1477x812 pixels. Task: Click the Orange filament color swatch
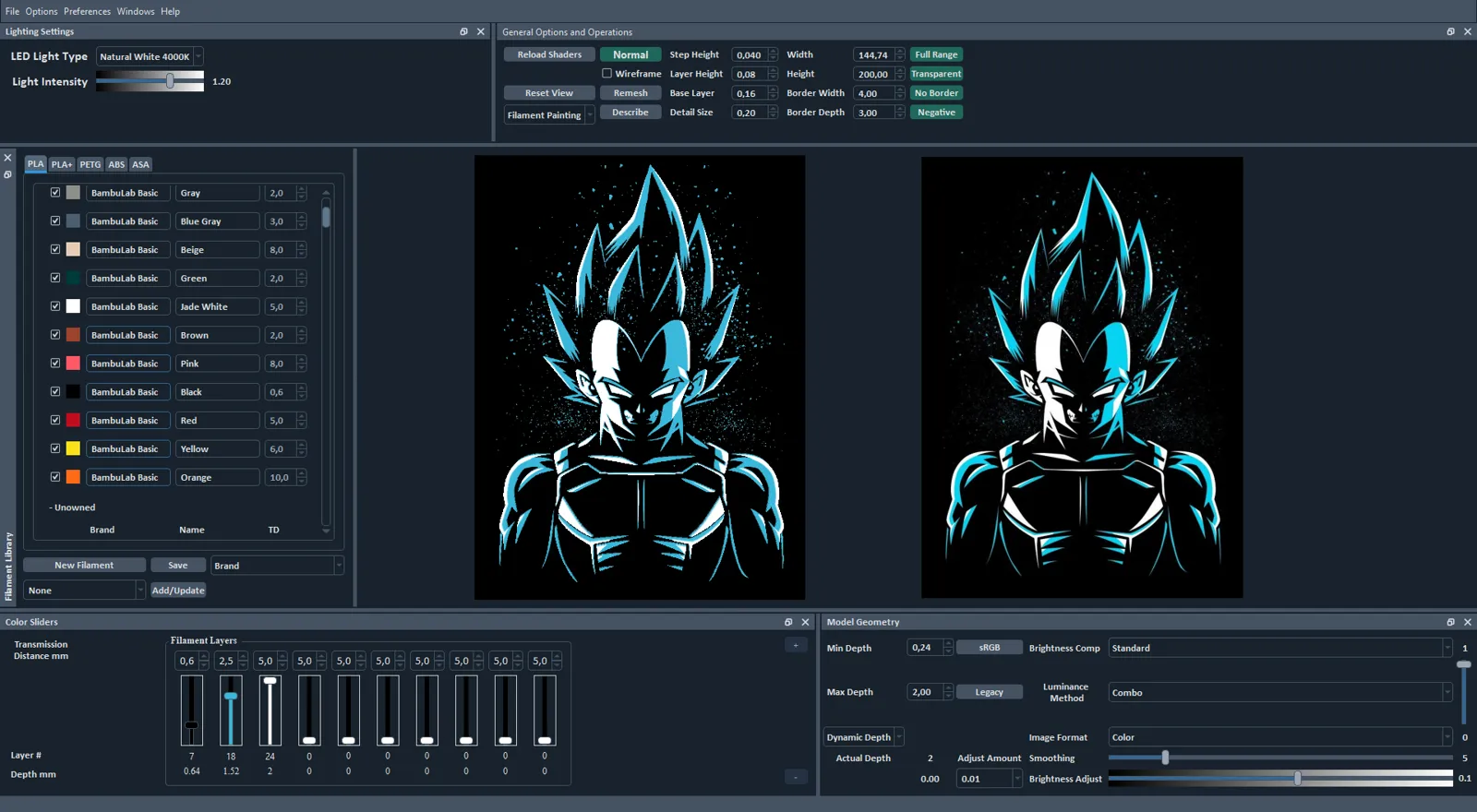(x=73, y=477)
